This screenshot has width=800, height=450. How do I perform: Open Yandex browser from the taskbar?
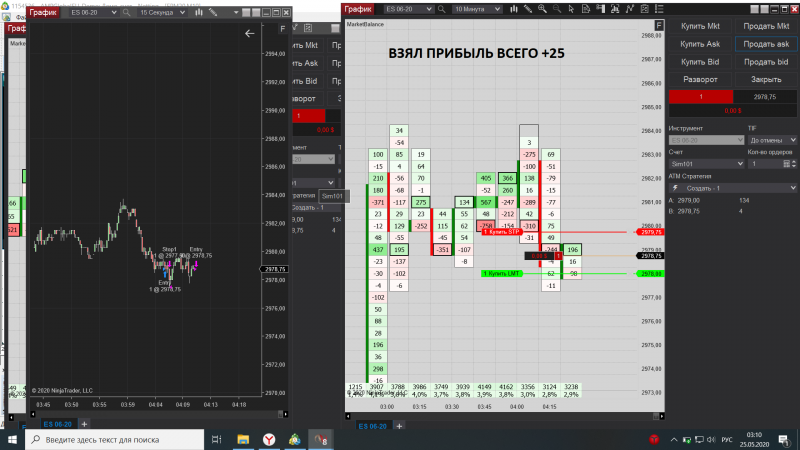269,439
